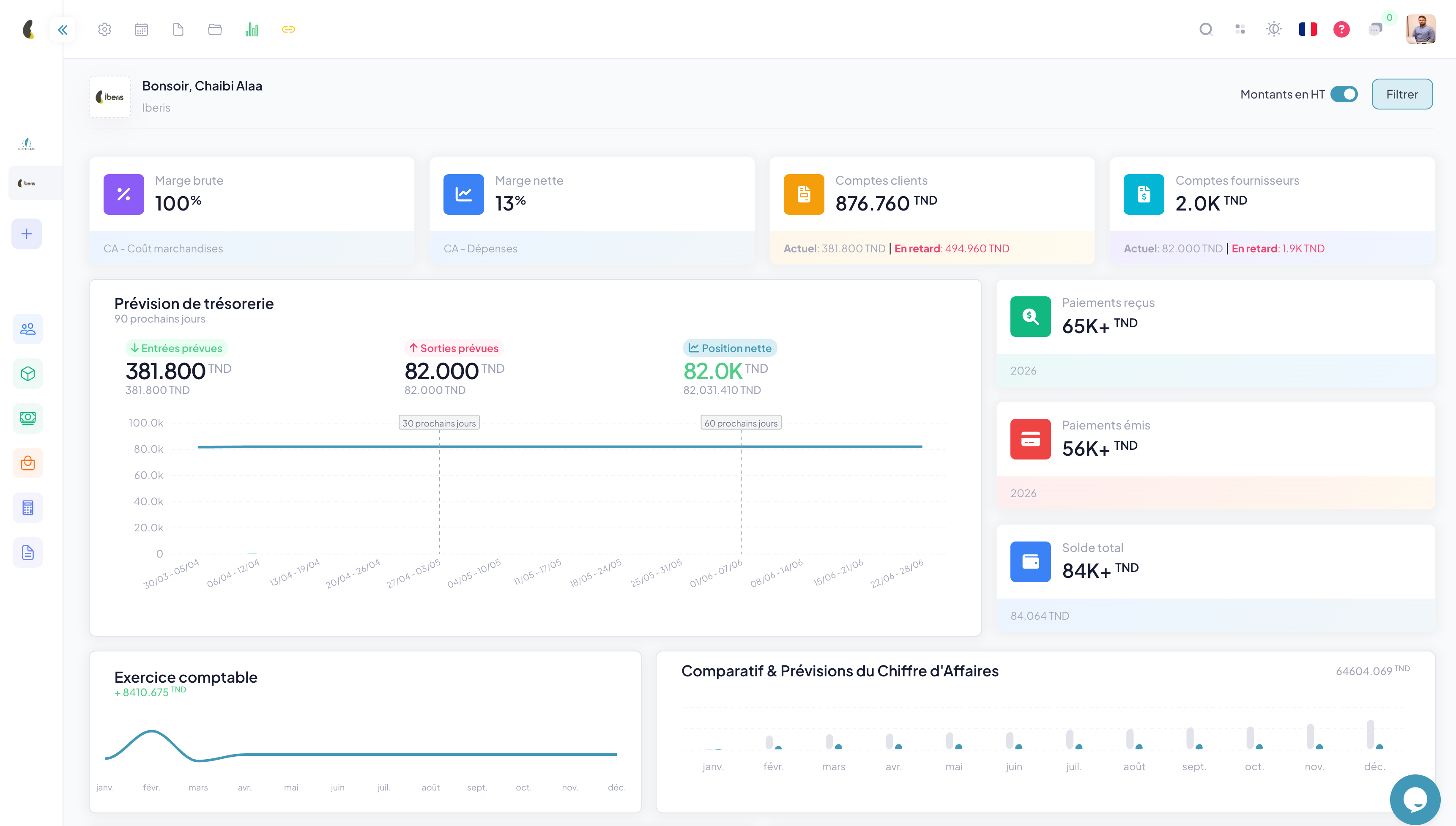
Task: Select the Sorties prévues badge
Action: [454, 348]
